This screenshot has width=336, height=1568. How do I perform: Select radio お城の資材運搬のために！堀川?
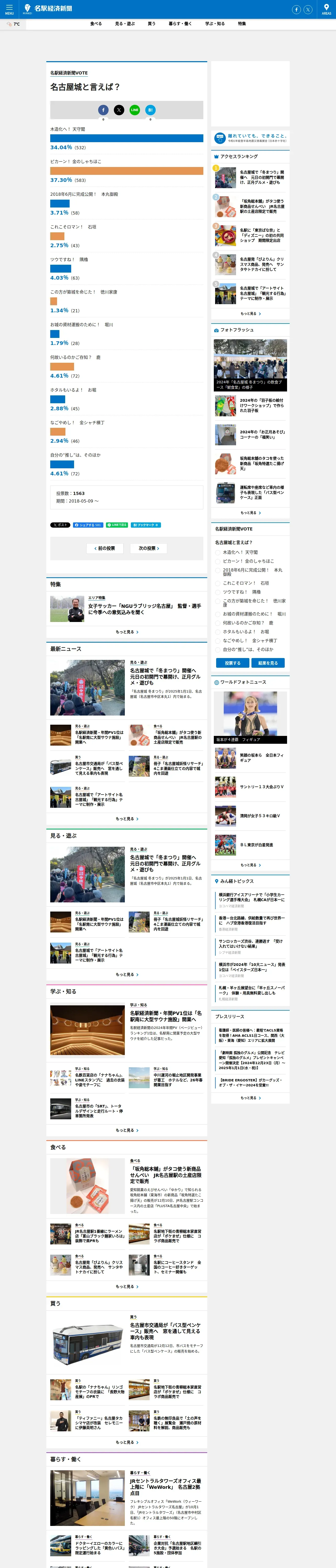point(218,614)
